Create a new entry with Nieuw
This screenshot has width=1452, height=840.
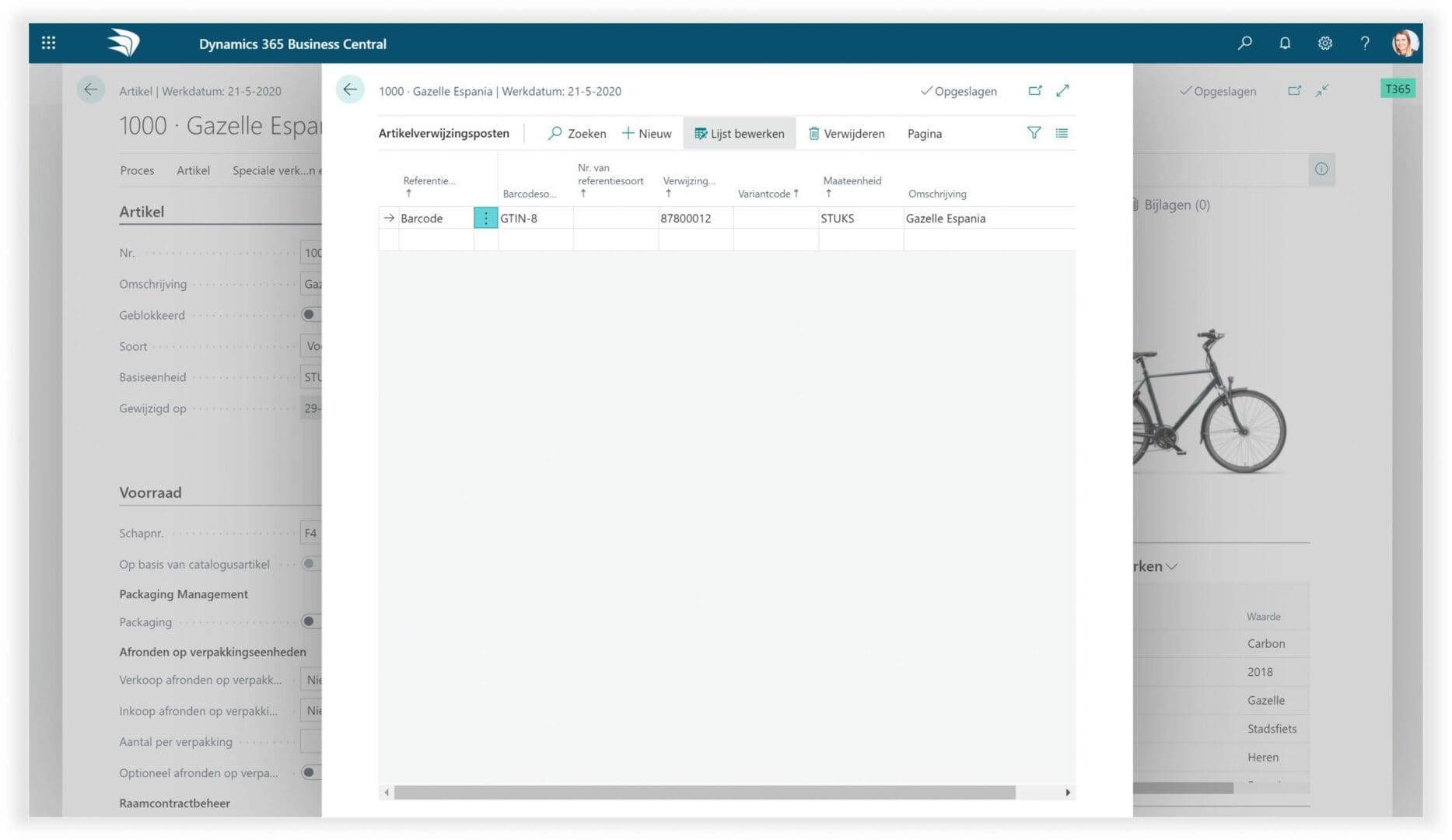point(647,134)
